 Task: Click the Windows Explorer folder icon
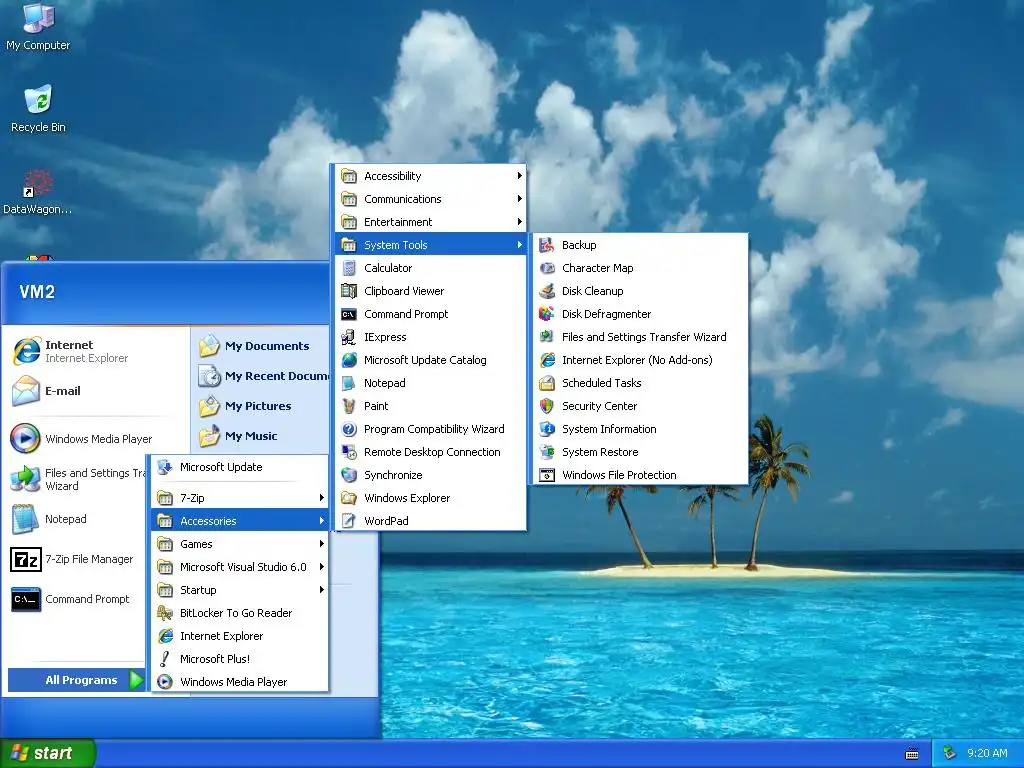(x=349, y=498)
